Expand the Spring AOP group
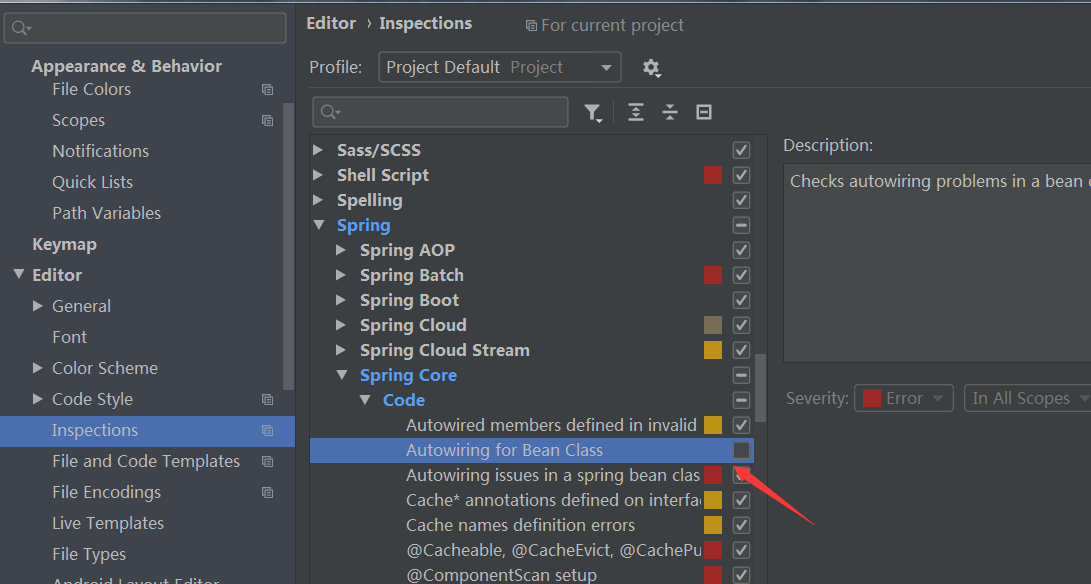The image size is (1091, 584). coord(341,250)
